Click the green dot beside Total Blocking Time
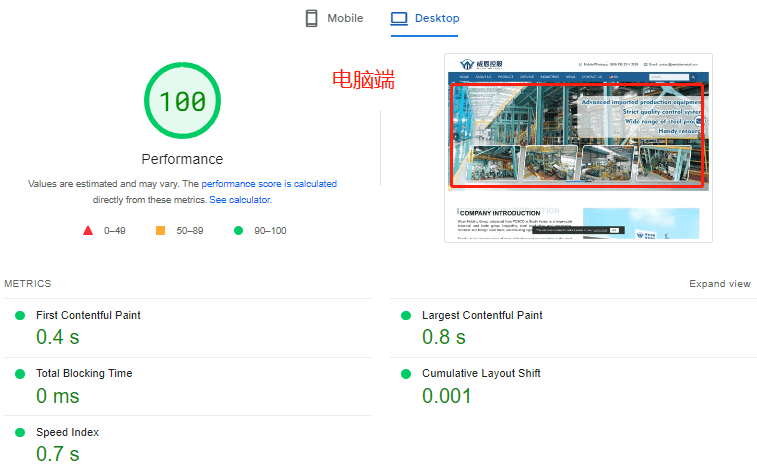The width and height of the screenshot is (757, 476). tap(20, 373)
